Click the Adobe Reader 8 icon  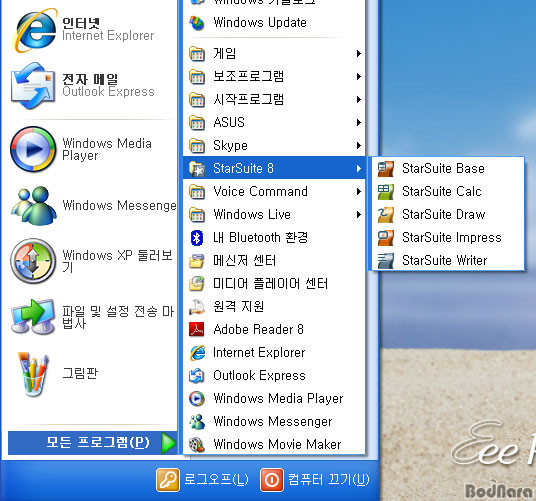click(x=197, y=329)
